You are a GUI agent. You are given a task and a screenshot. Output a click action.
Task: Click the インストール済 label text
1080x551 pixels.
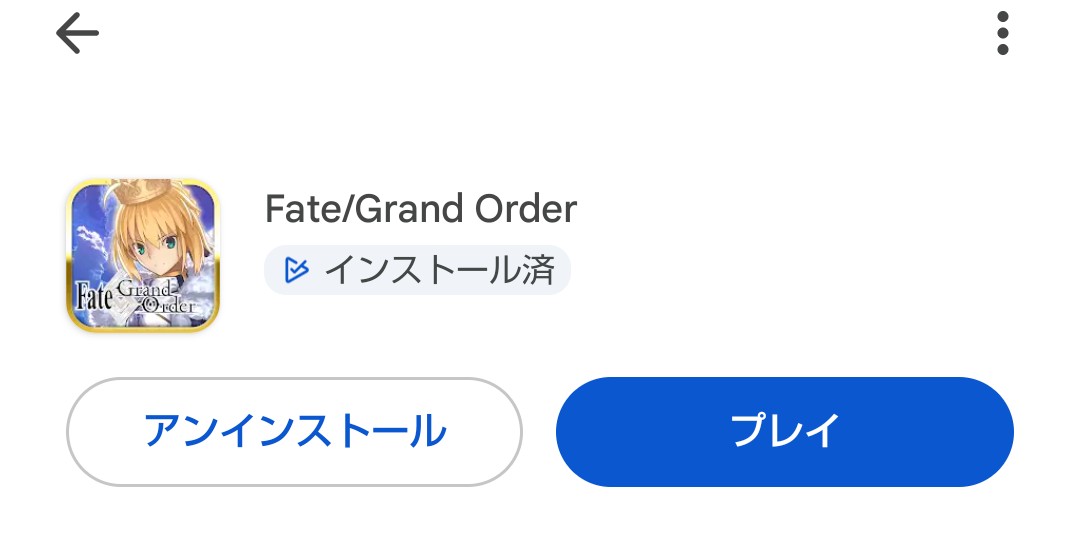[x=439, y=270]
